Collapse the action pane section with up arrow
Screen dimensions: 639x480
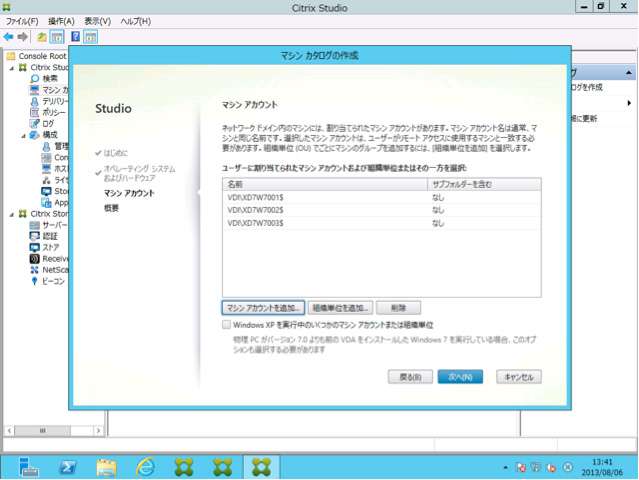(628, 73)
